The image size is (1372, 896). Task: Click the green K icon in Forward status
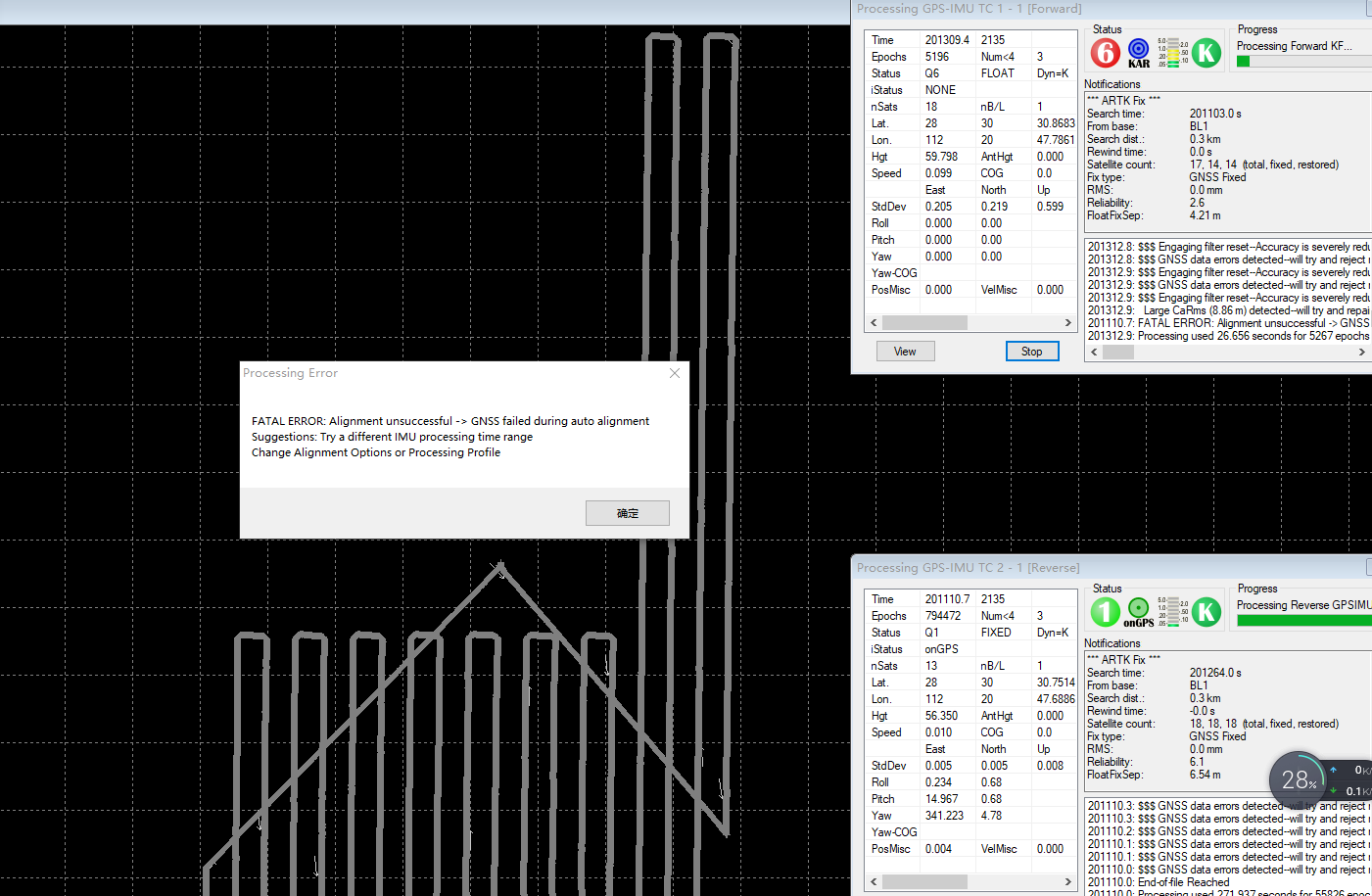coord(1206,52)
